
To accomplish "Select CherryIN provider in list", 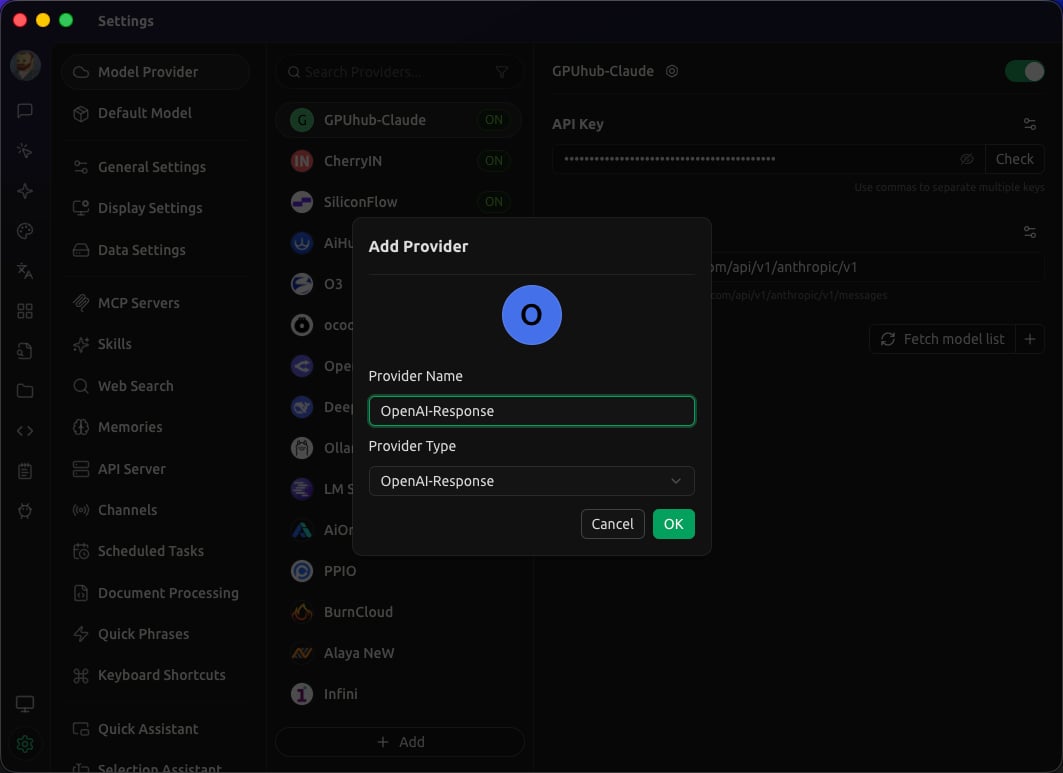I will click(x=399, y=161).
